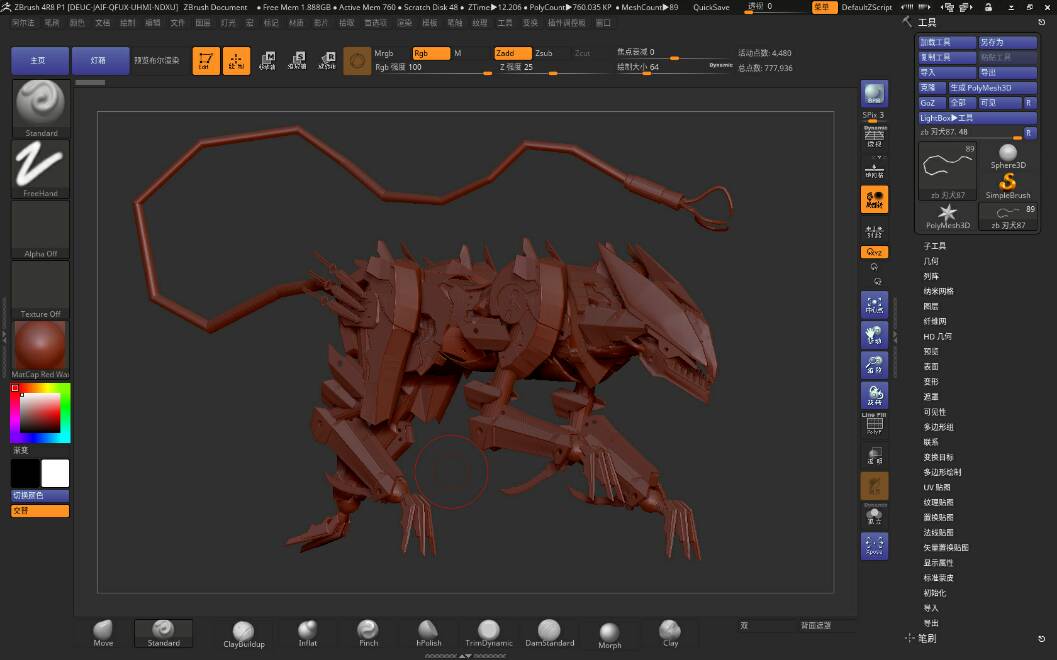Expand the 子工具 subtool section
The height and width of the screenshot is (660, 1057).
coord(934,246)
